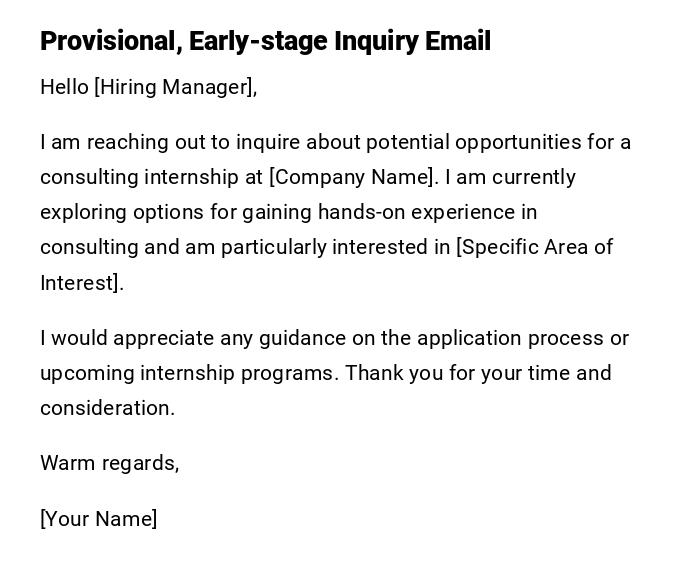Image resolution: width=700 pixels, height=581 pixels.
Task: Click the 'Provisional, Early-stage Inquiry Email' heading
Action: click(x=265, y=41)
